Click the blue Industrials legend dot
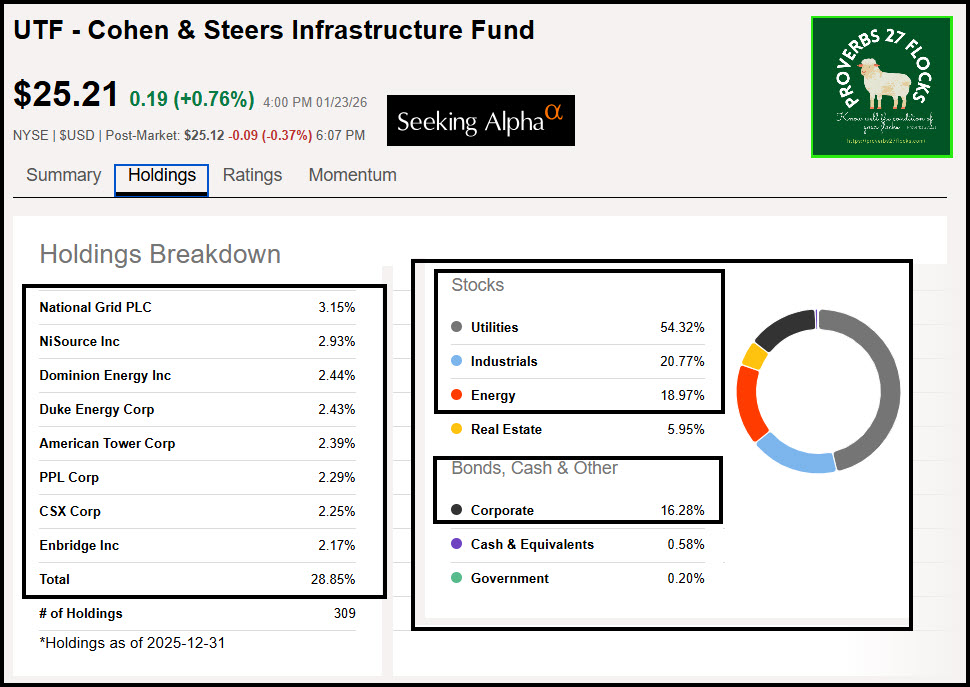 coord(456,361)
